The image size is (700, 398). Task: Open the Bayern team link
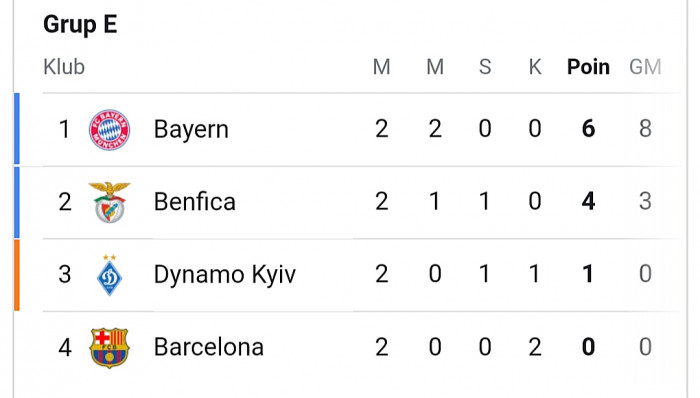(191, 129)
